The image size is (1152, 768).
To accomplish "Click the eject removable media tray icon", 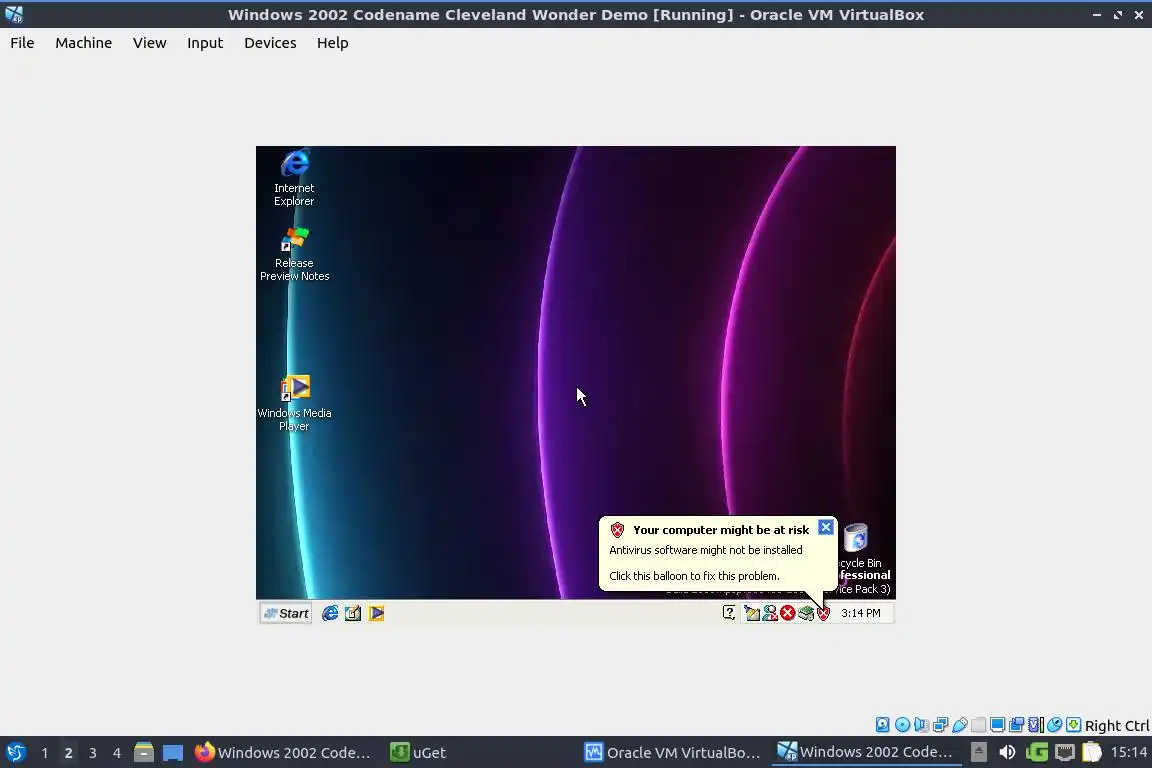I will [x=979, y=753].
